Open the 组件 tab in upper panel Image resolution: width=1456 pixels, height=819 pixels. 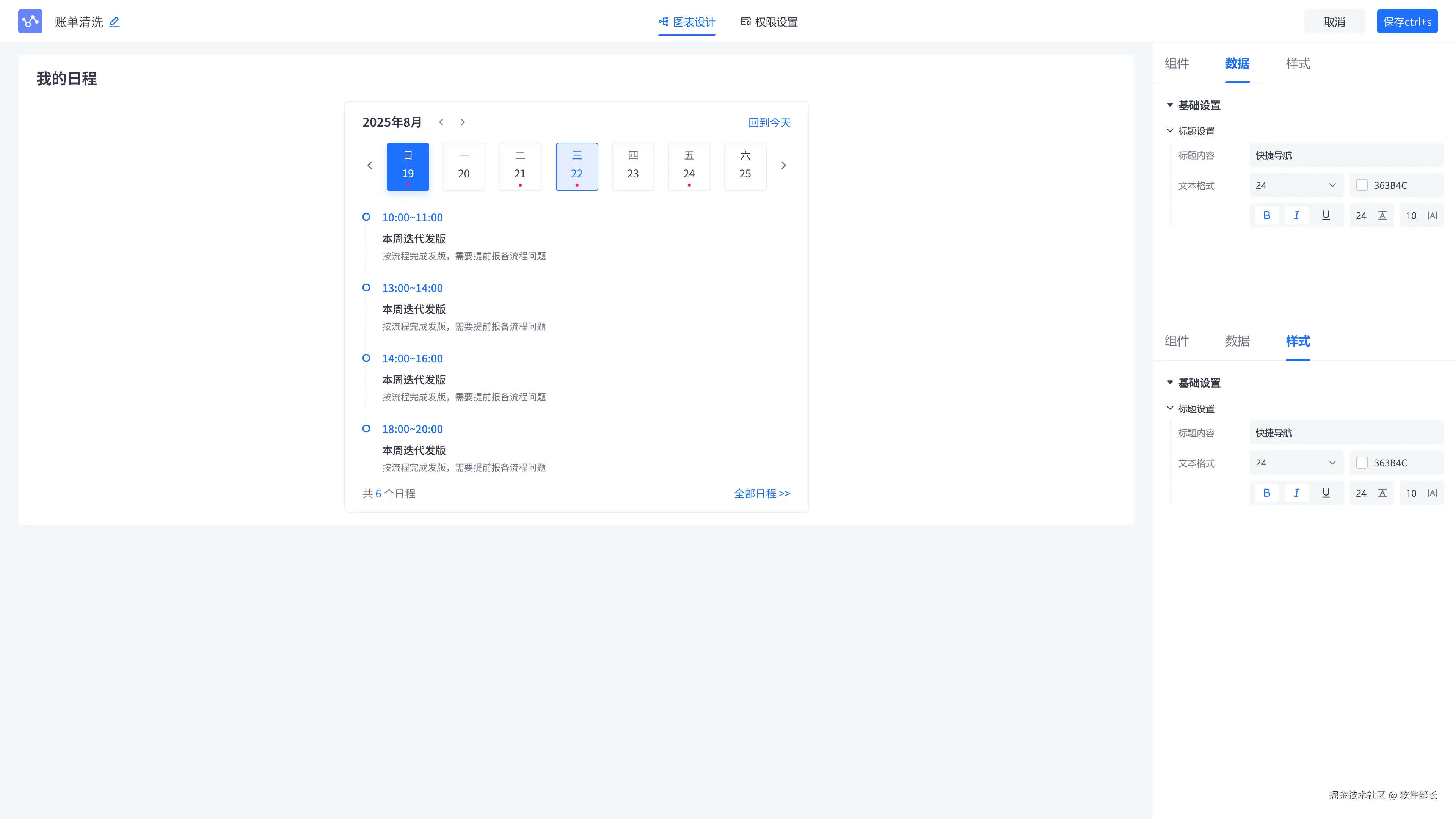pos(1177,63)
